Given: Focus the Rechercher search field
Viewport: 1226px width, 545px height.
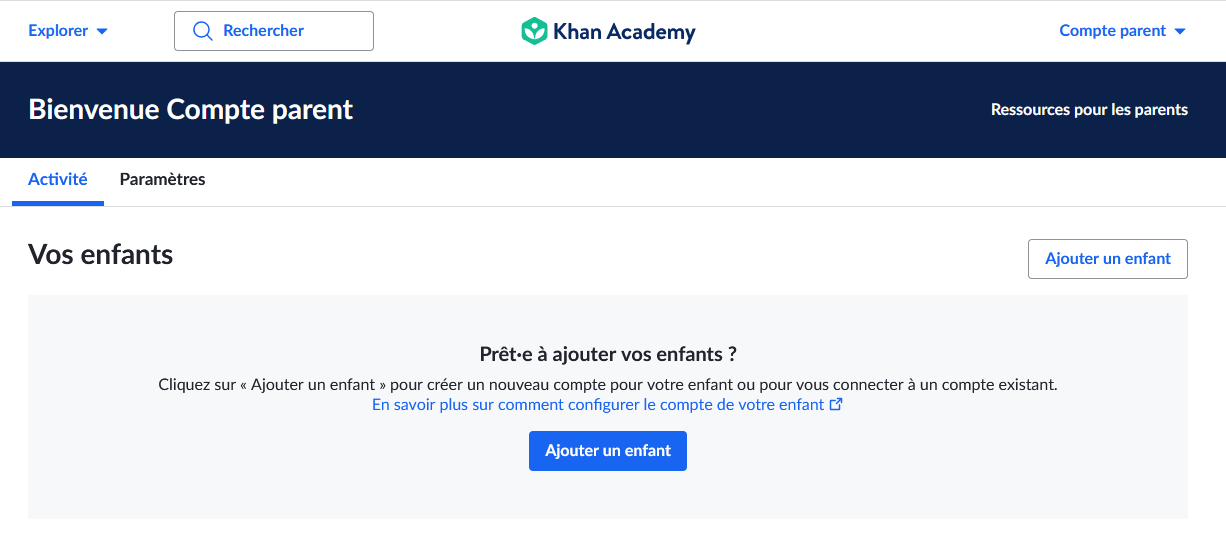Looking at the screenshot, I should coord(274,31).
